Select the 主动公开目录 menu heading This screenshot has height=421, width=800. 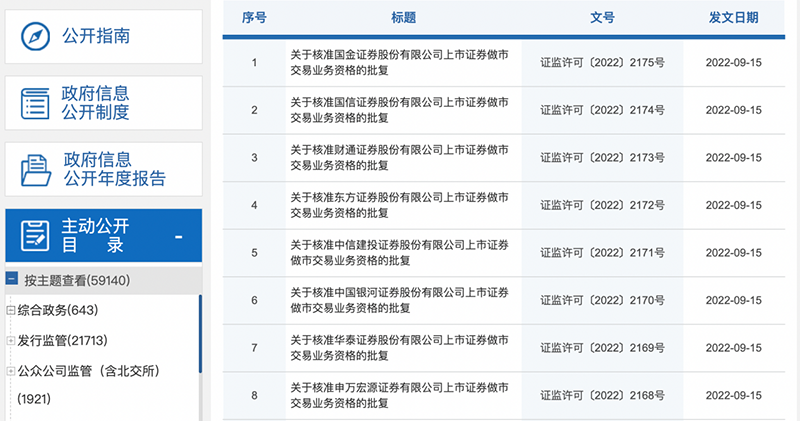tap(103, 235)
